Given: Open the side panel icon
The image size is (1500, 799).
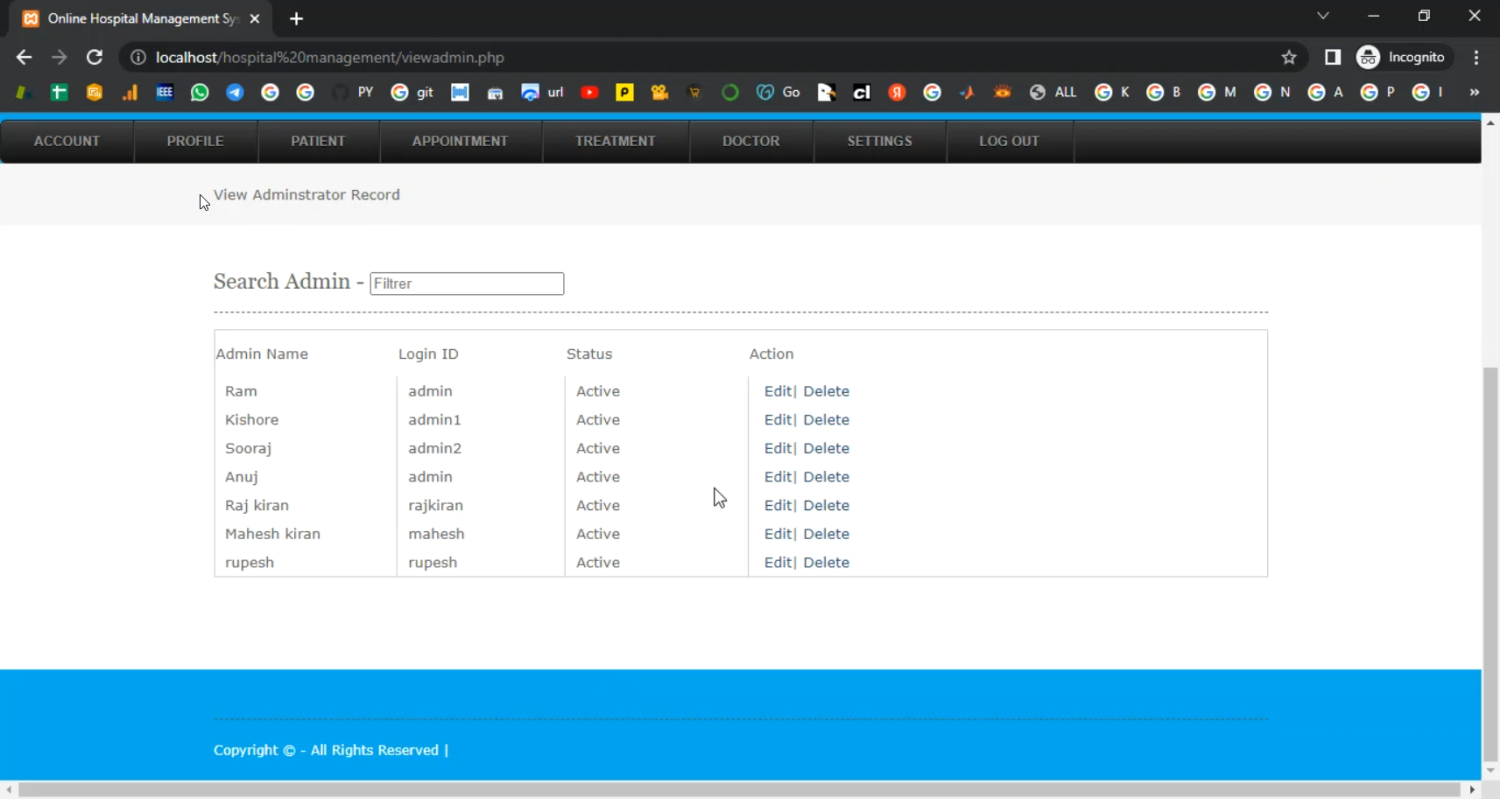Looking at the screenshot, I should 1332,57.
